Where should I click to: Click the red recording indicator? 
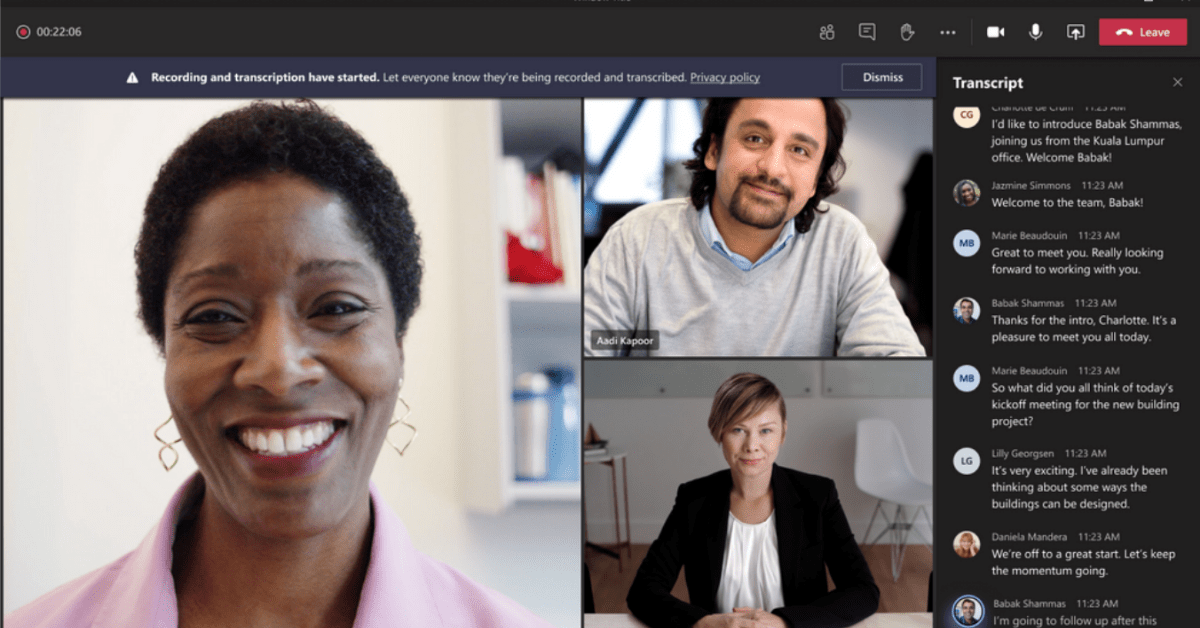coord(22,31)
